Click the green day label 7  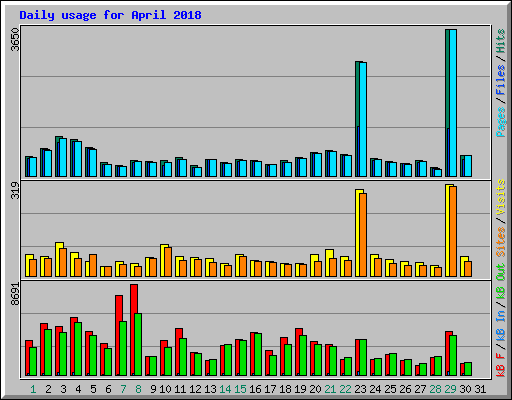click(123, 389)
